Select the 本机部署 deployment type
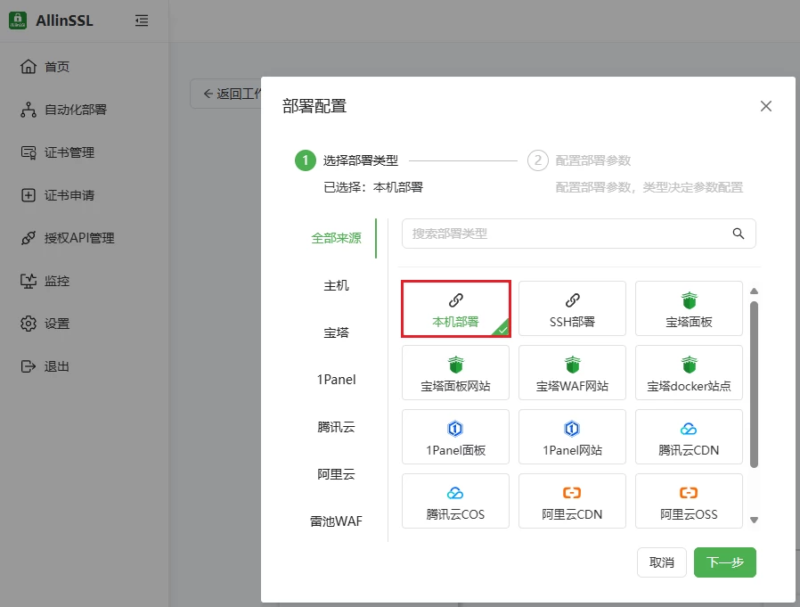 point(455,308)
